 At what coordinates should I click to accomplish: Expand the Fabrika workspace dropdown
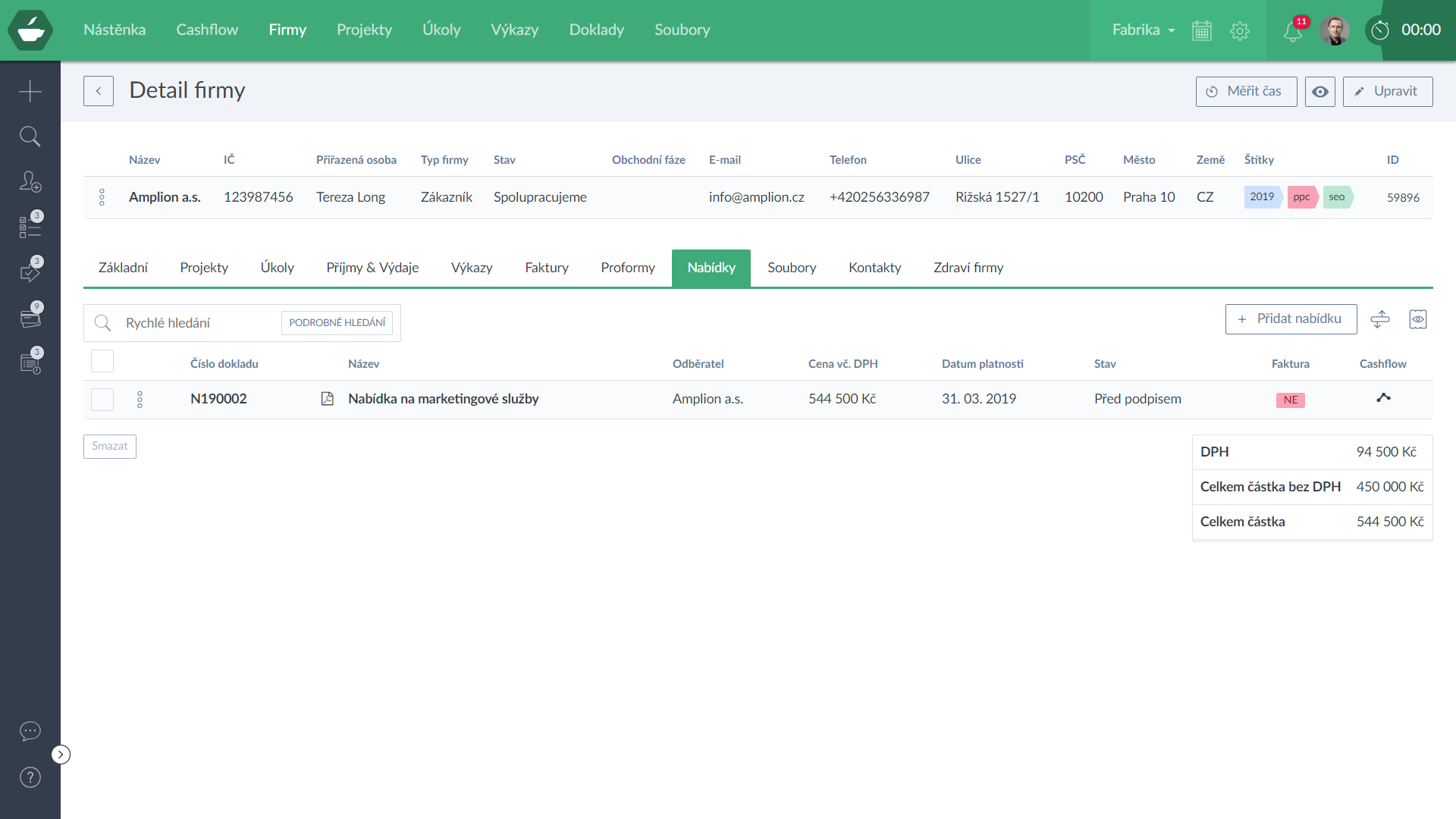(1144, 30)
